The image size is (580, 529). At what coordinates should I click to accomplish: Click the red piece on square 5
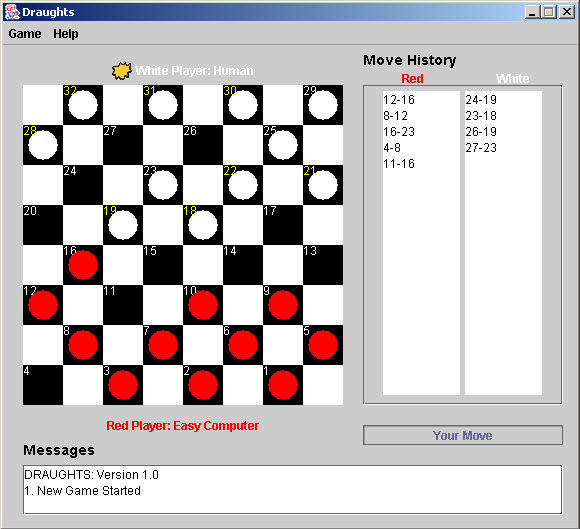pyautogui.click(x=323, y=345)
